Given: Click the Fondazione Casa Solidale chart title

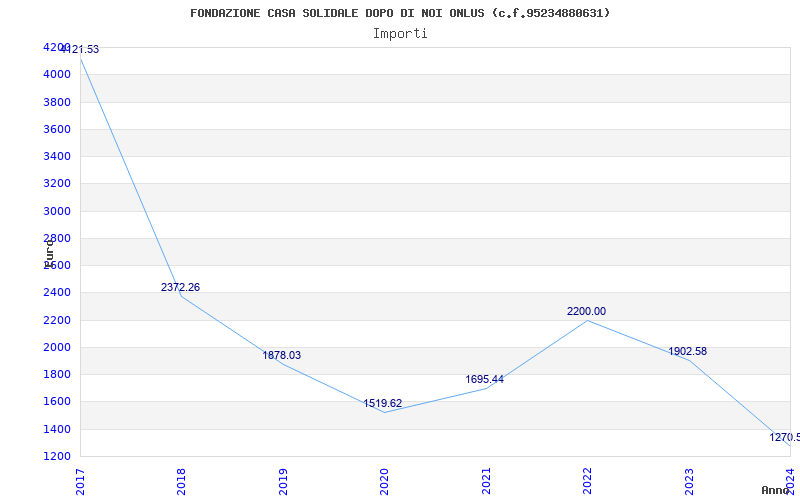Looking at the screenshot, I should pos(400,13).
